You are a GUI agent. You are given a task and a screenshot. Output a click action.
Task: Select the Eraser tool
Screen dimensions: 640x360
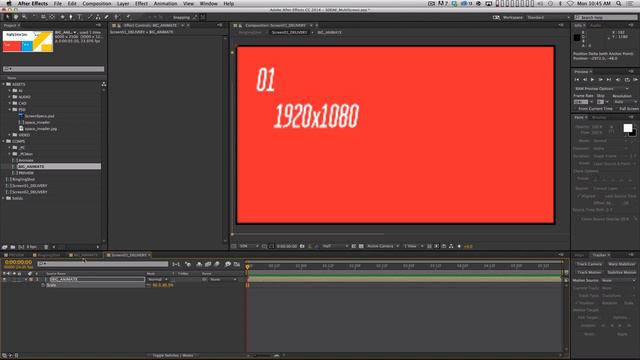tap(107, 17)
